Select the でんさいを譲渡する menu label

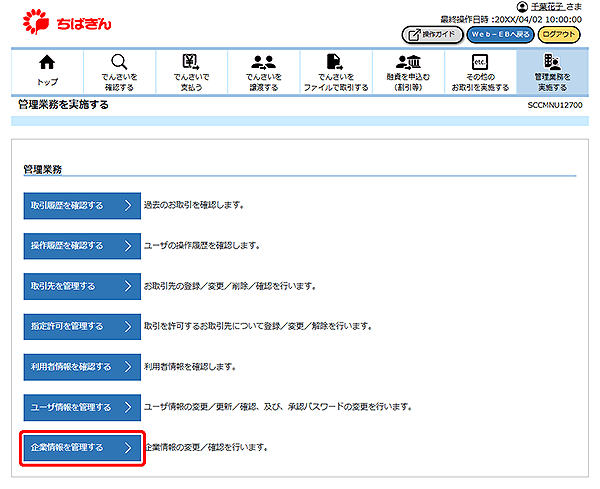[x=264, y=82]
